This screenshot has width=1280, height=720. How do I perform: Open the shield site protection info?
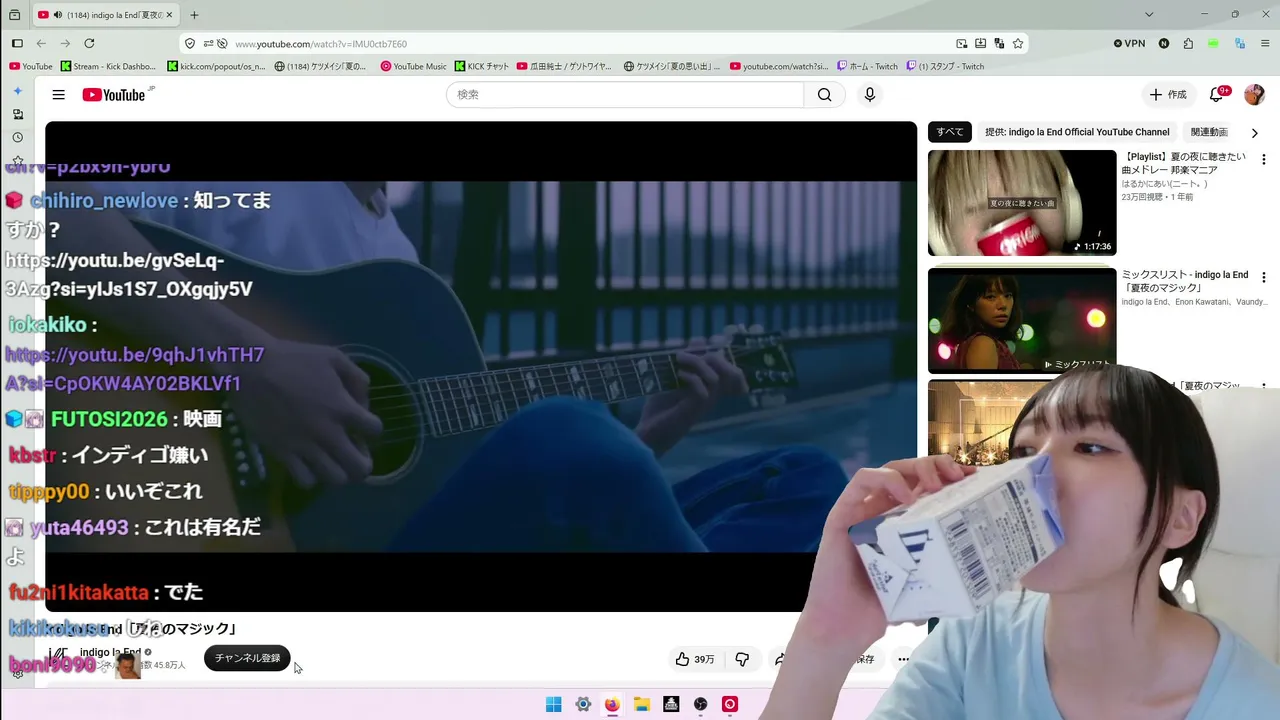point(190,44)
